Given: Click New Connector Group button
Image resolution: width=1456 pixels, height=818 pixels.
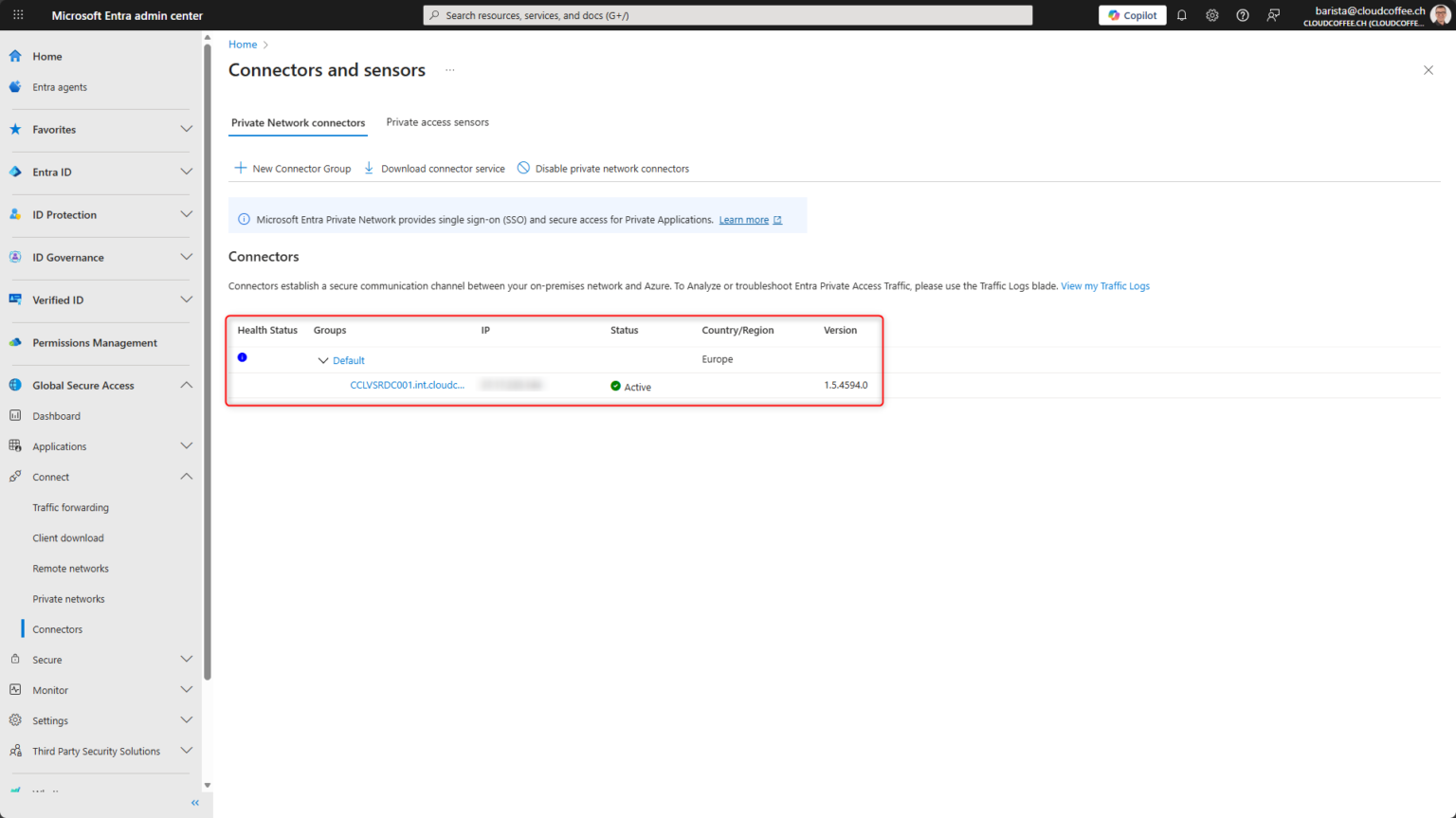Looking at the screenshot, I should click(x=293, y=168).
